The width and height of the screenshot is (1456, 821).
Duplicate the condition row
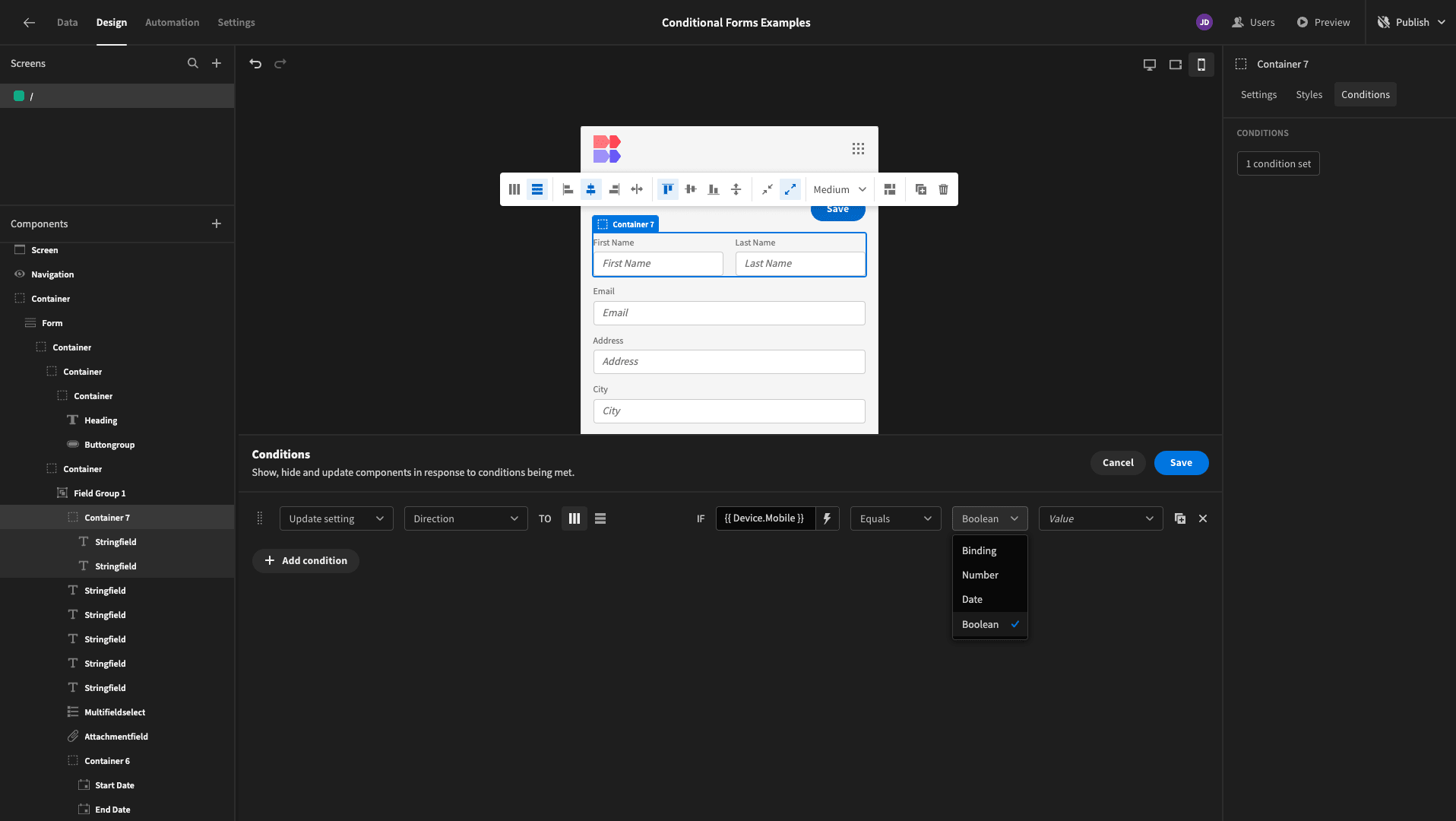1180,518
